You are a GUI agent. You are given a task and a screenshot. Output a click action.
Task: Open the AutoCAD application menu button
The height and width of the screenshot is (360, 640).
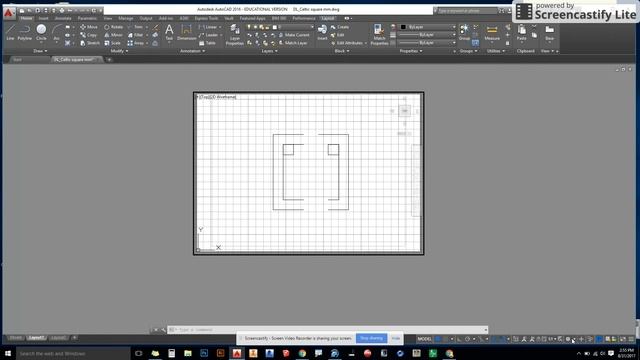(9, 13)
